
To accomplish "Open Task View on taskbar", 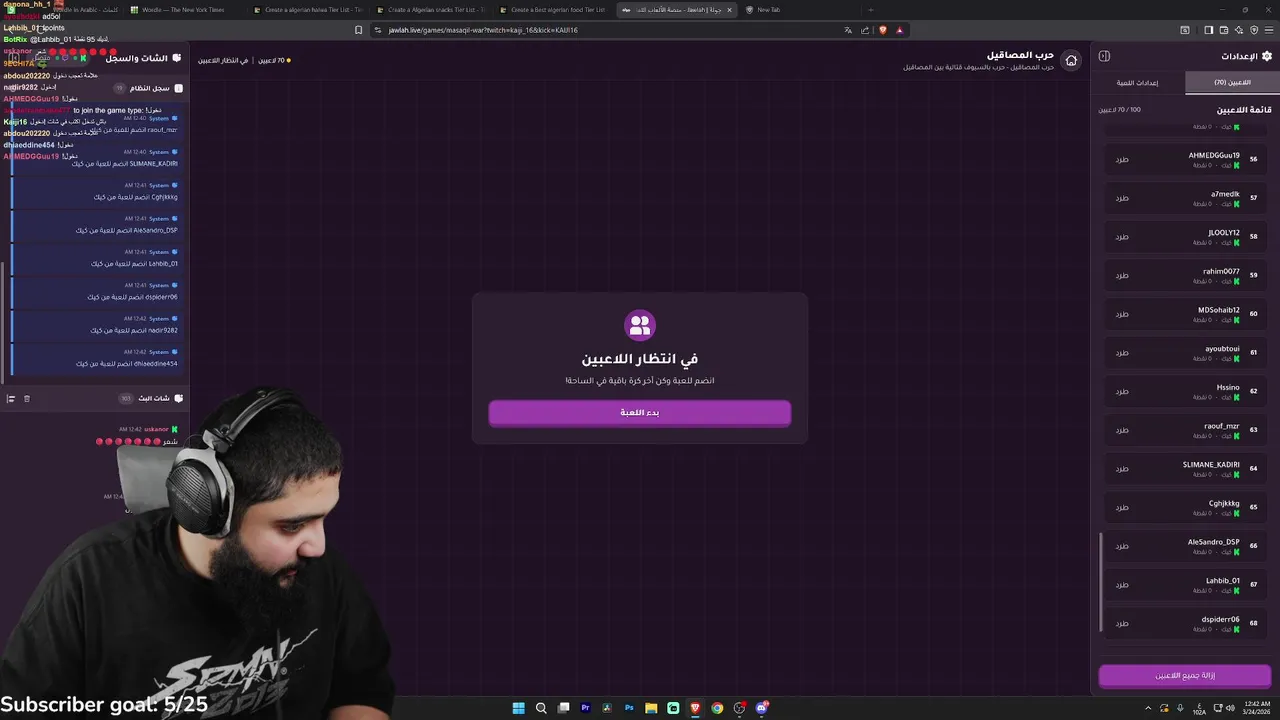I will [563, 708].
